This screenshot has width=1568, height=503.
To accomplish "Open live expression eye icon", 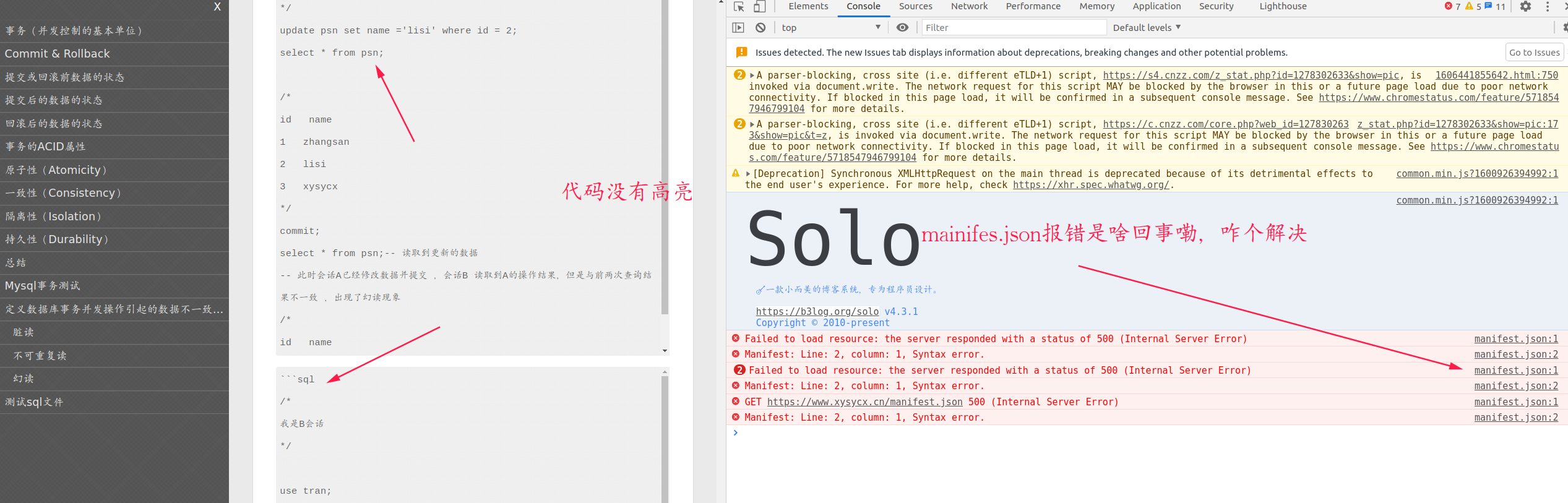I will click(903, 27).
